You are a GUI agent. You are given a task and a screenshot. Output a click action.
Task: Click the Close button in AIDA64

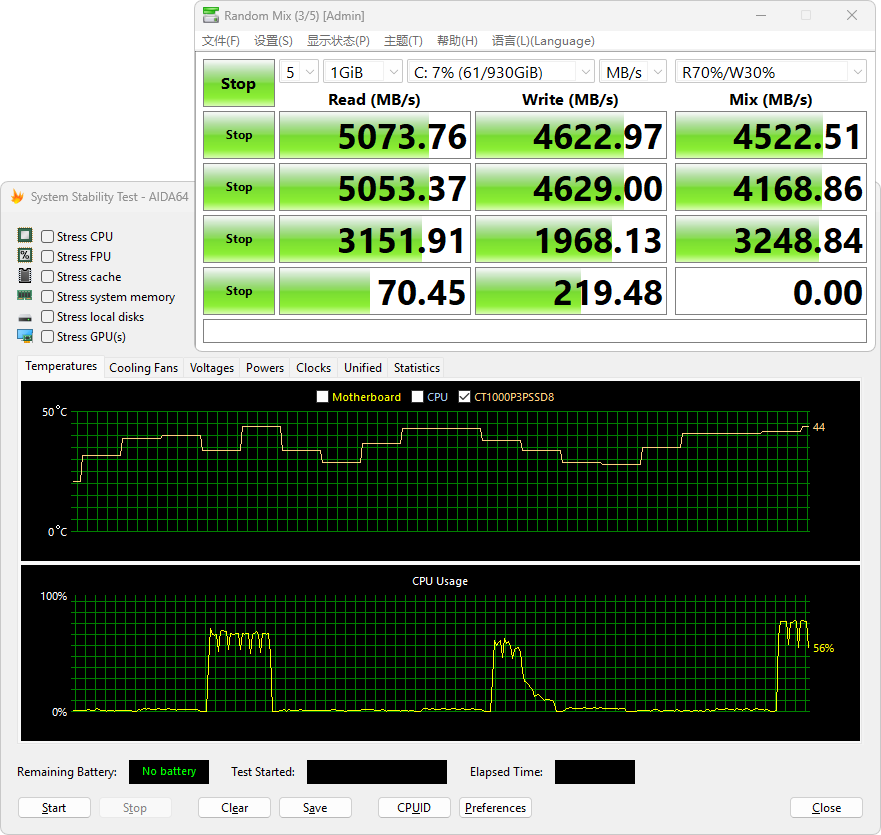(826, 807)
